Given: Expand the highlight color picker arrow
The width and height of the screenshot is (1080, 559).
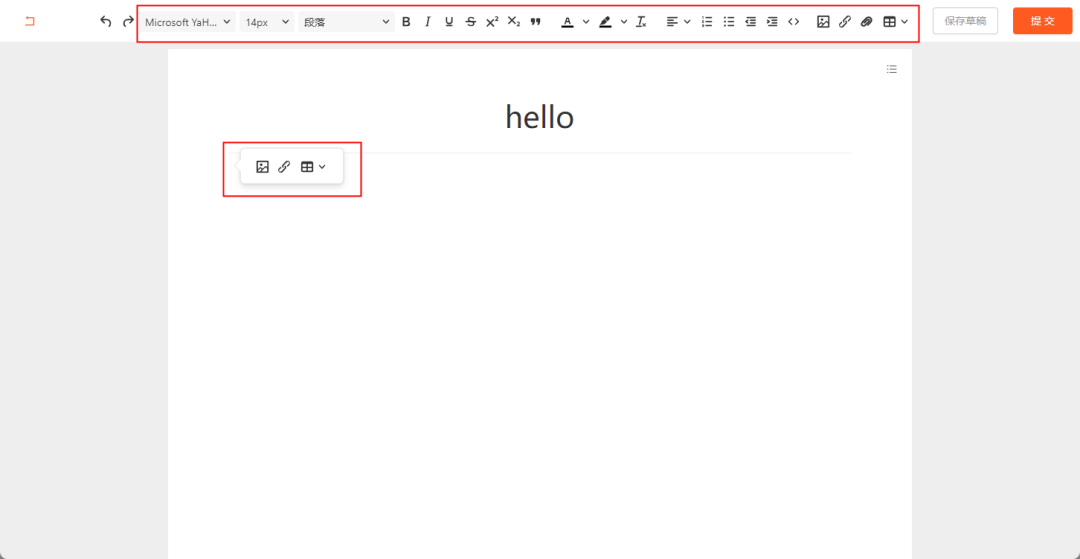Looking at the screenshot, I should click(624, 22).
